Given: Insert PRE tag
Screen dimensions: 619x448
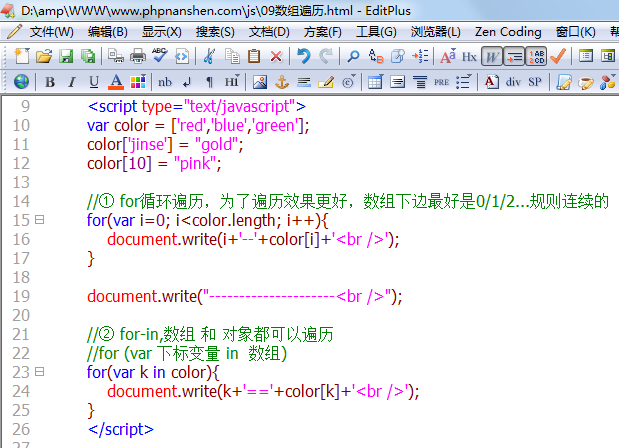Looking at the screenshot, I should [x=441, y=82].
